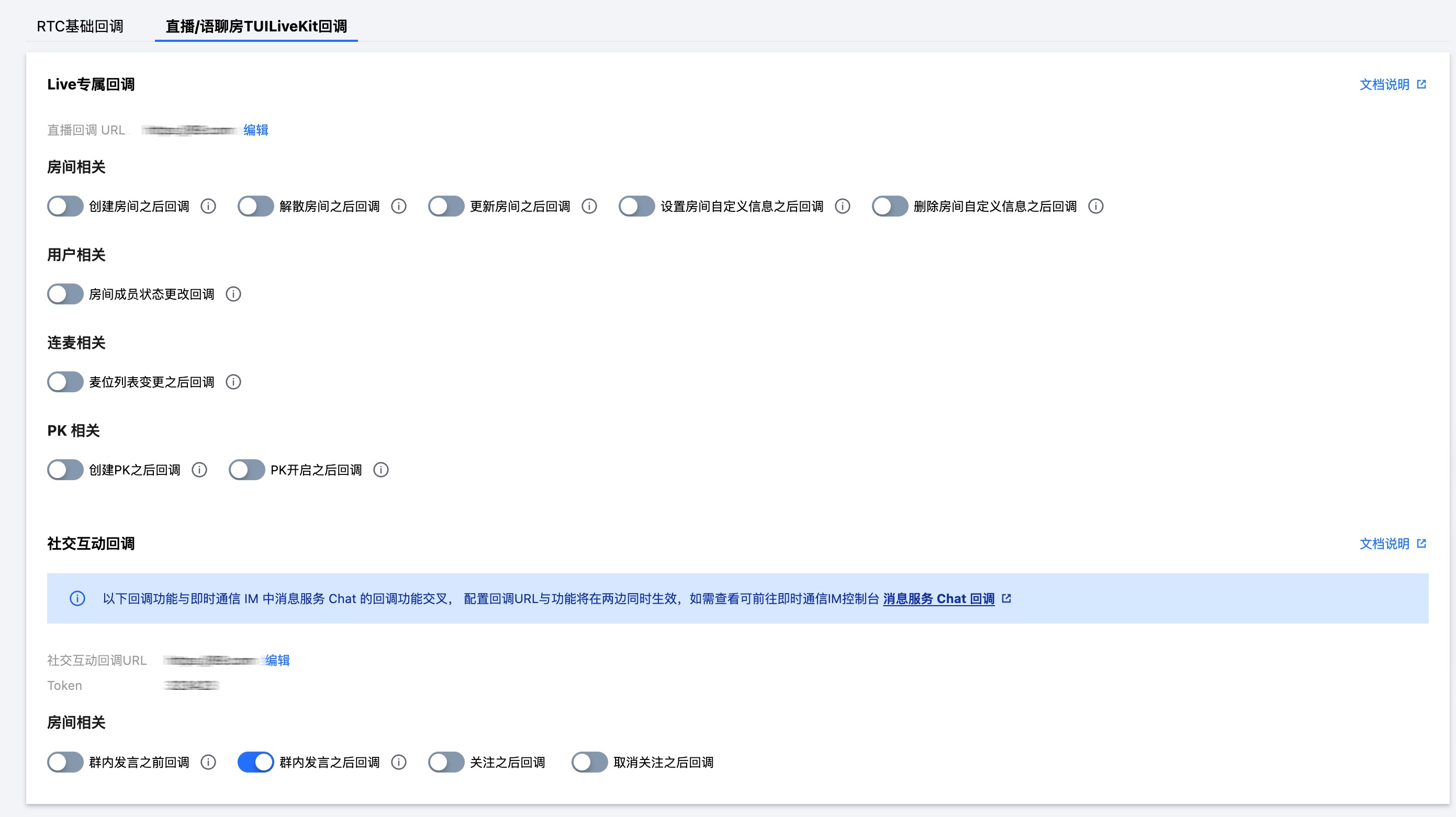This screenshot has height=817, width=1456.
Task: Enable the 创建房间之后回调 toggle
Action: coord(65,206)
